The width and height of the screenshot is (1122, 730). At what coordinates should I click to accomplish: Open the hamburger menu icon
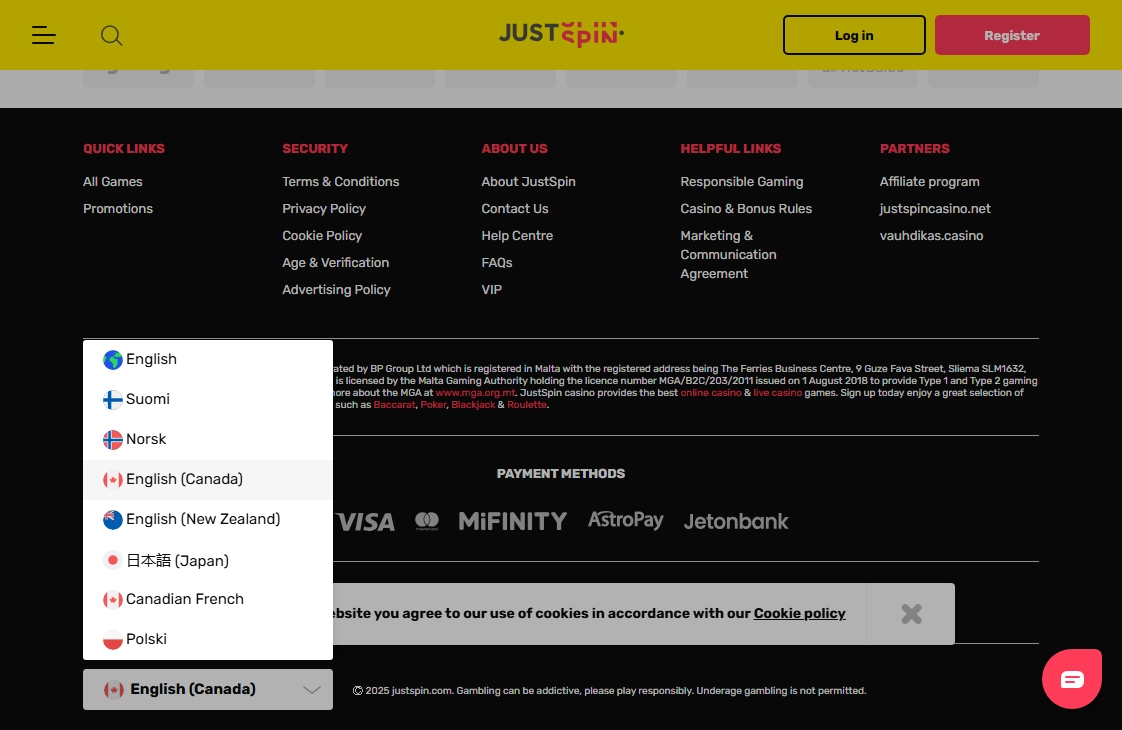pos(43,36)
